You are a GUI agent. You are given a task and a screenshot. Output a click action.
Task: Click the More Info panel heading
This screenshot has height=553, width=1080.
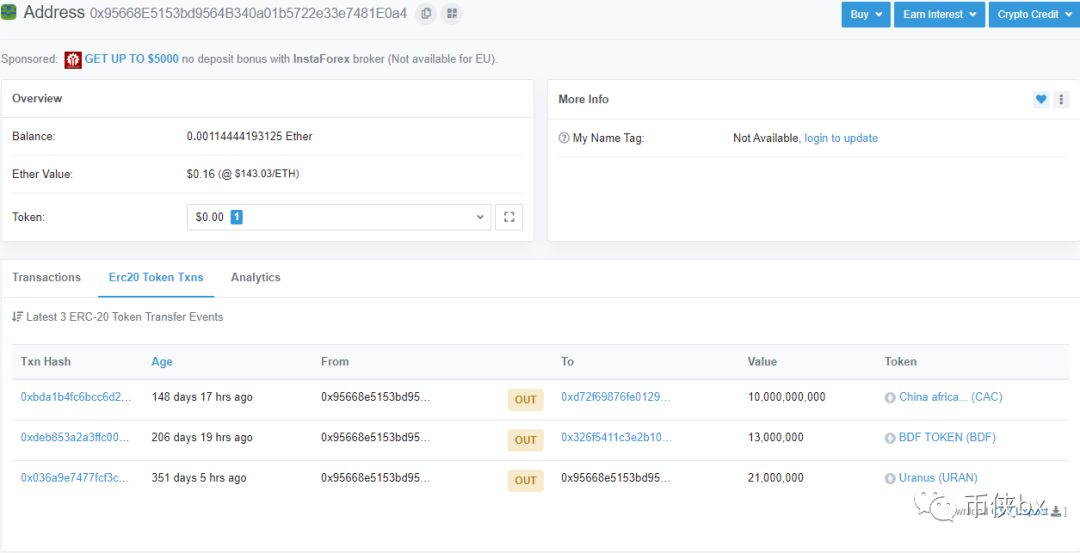(x=583, y=99)
